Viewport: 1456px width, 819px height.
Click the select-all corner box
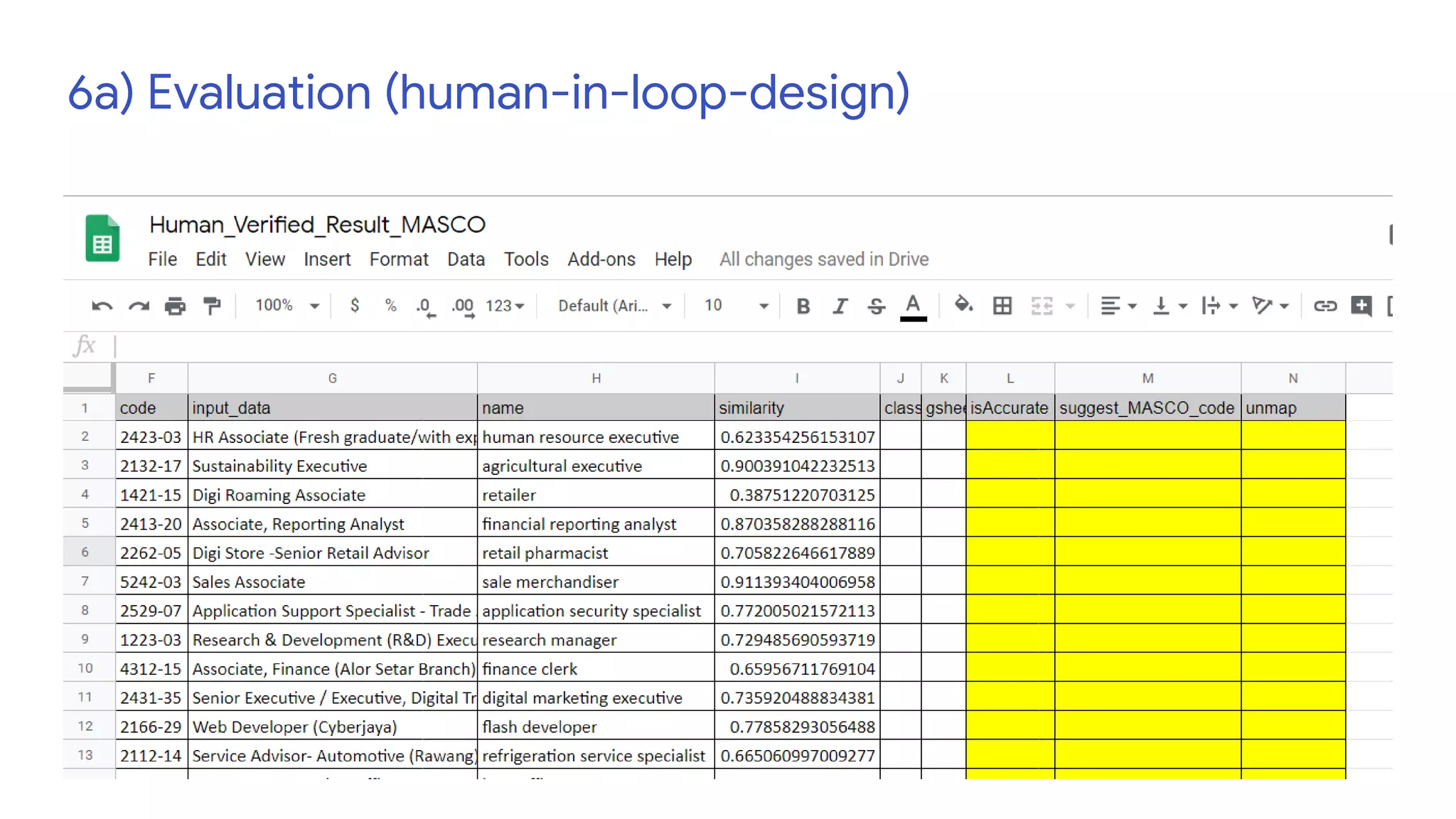[x=89, y=378]
